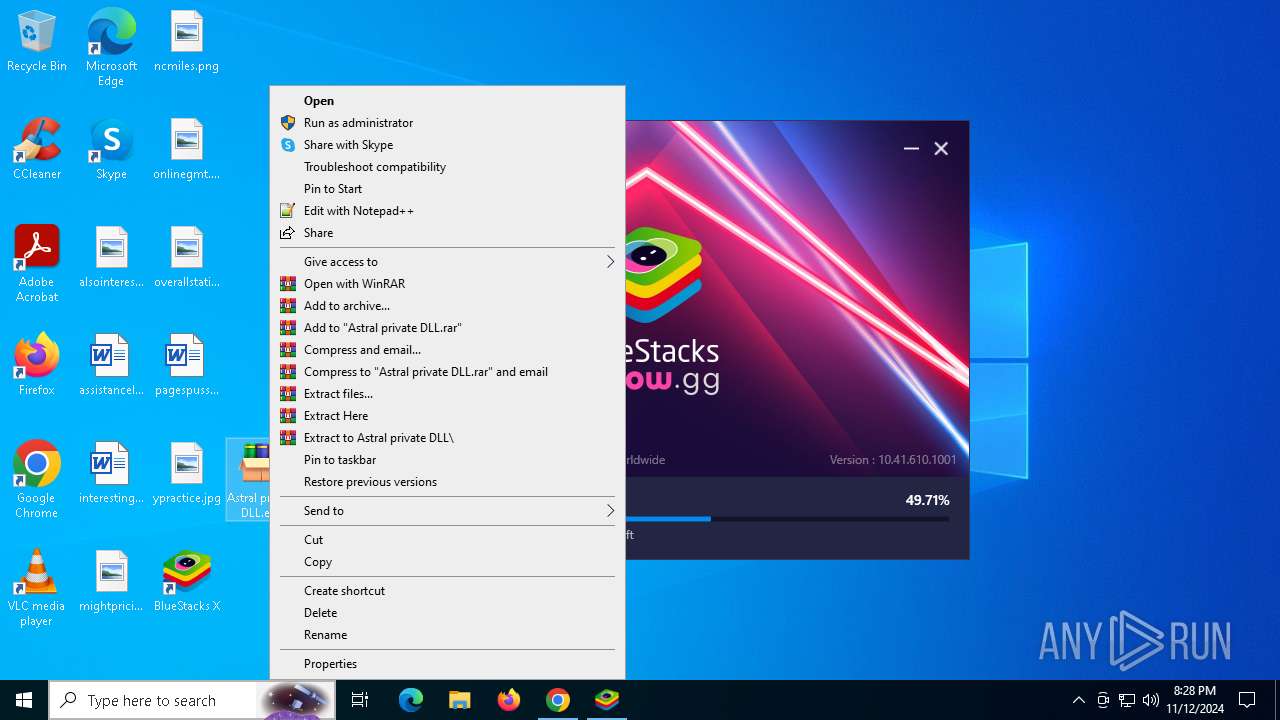Screen dimensions: 1280x720
Task: Open the CCleaner desktop shortcut
Action: [x=37, y=150]
